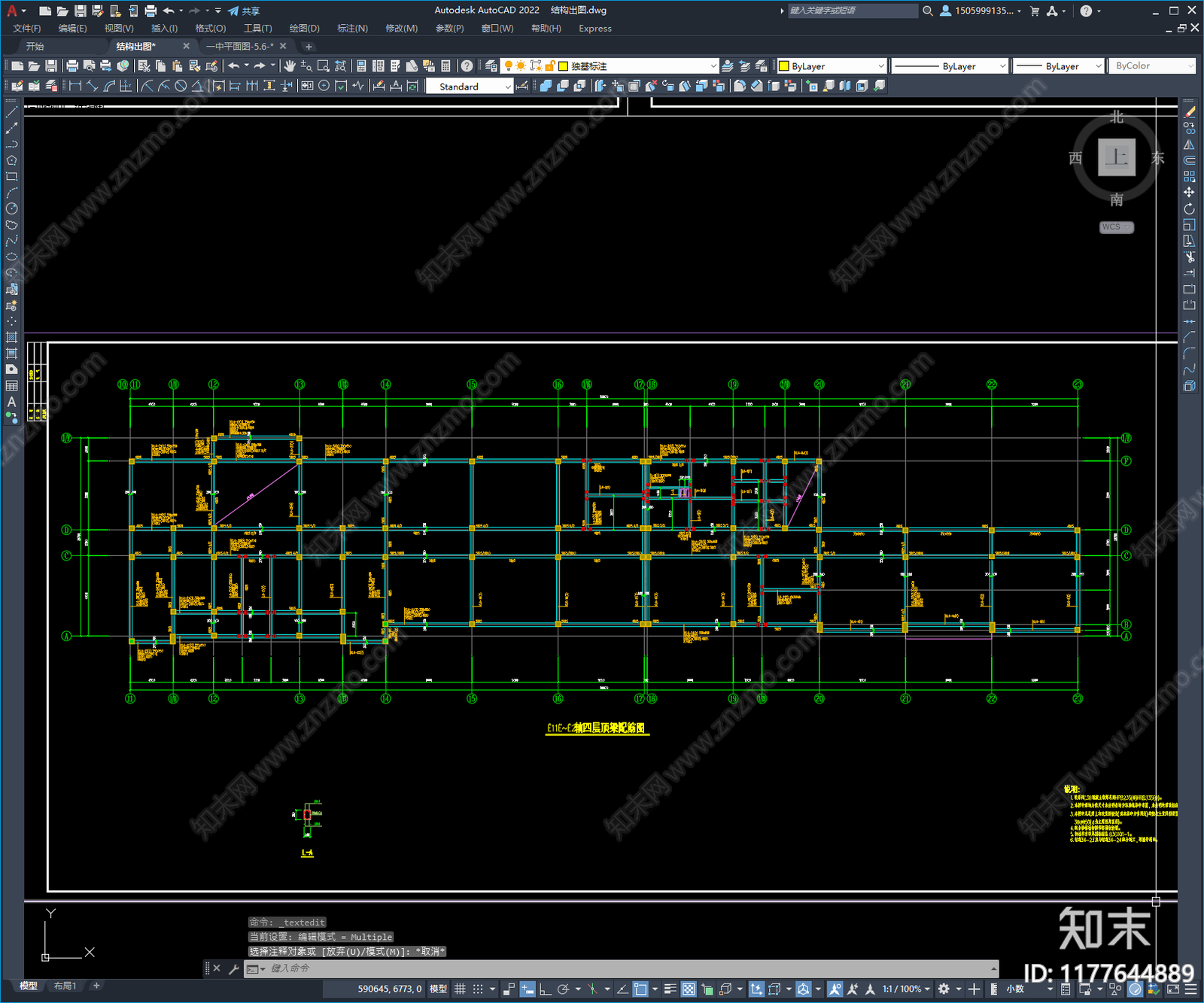1204x1003 pixels.
Task: Select the Polyline drawing tool
Action: click(x=11, y=144)
